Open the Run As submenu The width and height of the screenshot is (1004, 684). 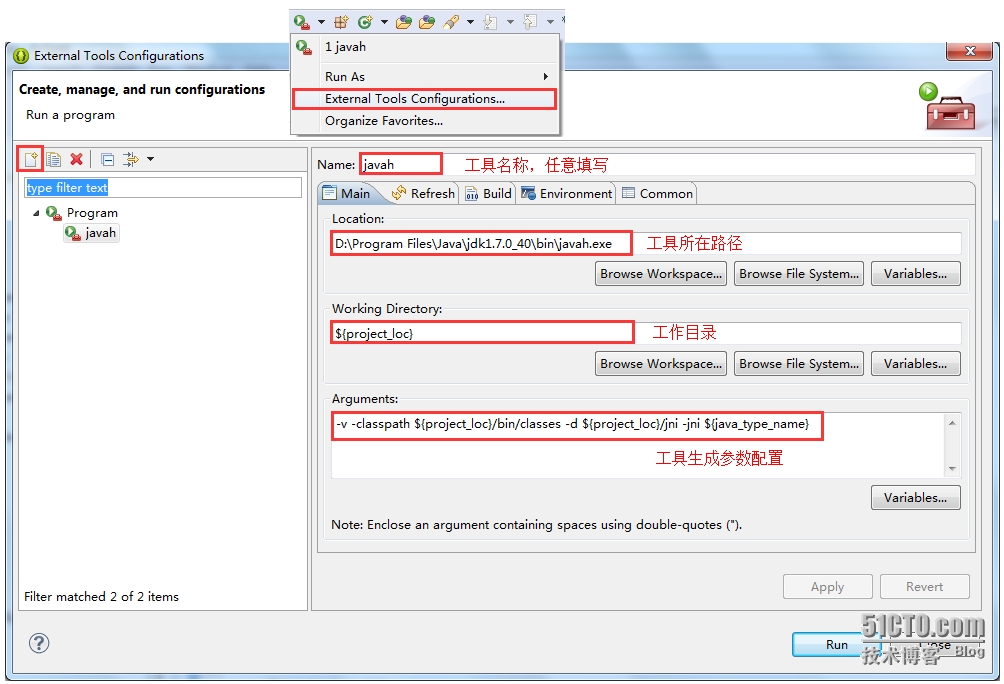[425, 76]
